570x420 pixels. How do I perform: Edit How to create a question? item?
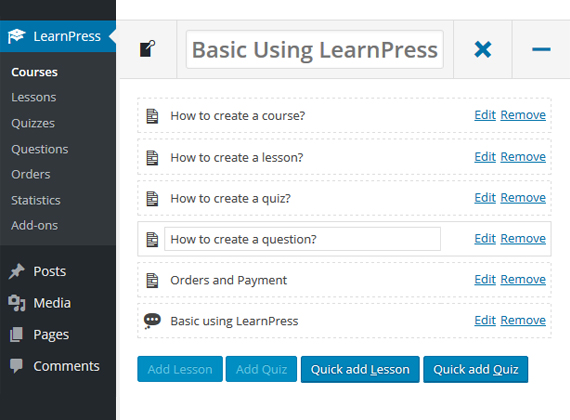tap(485, 239)
